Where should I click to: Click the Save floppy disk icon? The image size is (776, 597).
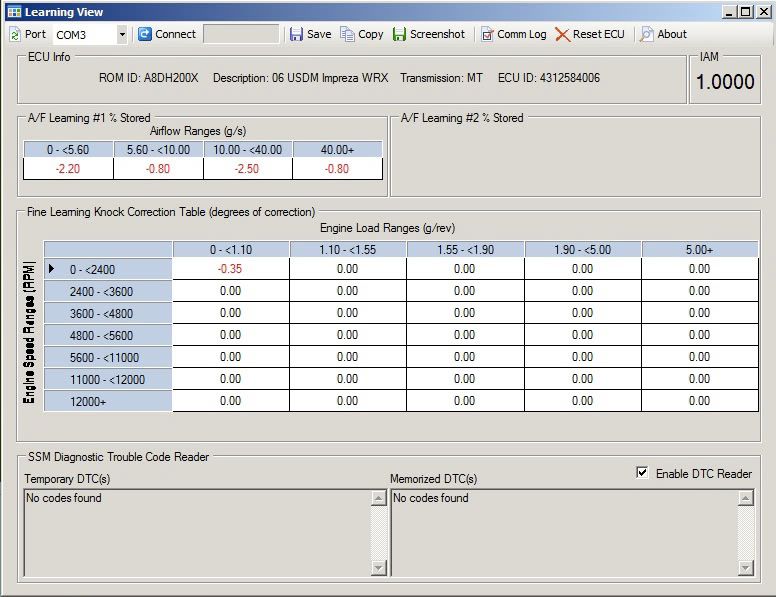pos(296,34)
